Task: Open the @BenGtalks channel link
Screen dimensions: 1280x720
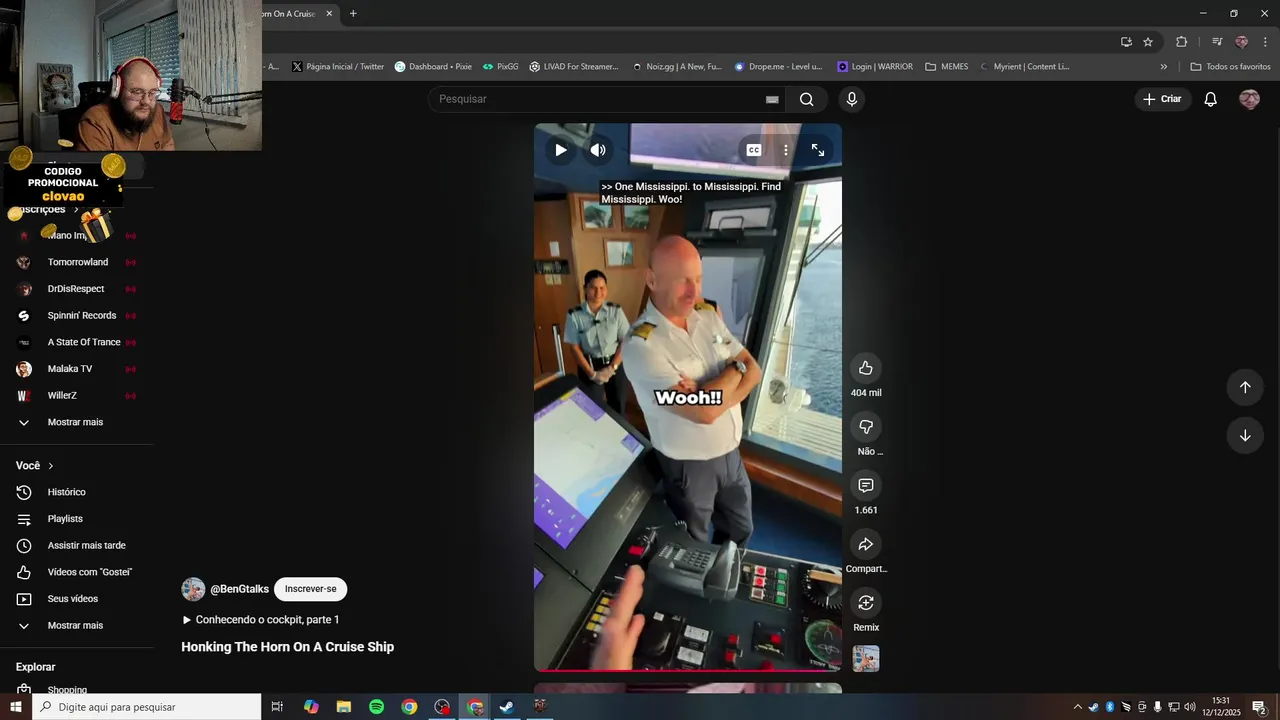Action: (x=239, y=589)
